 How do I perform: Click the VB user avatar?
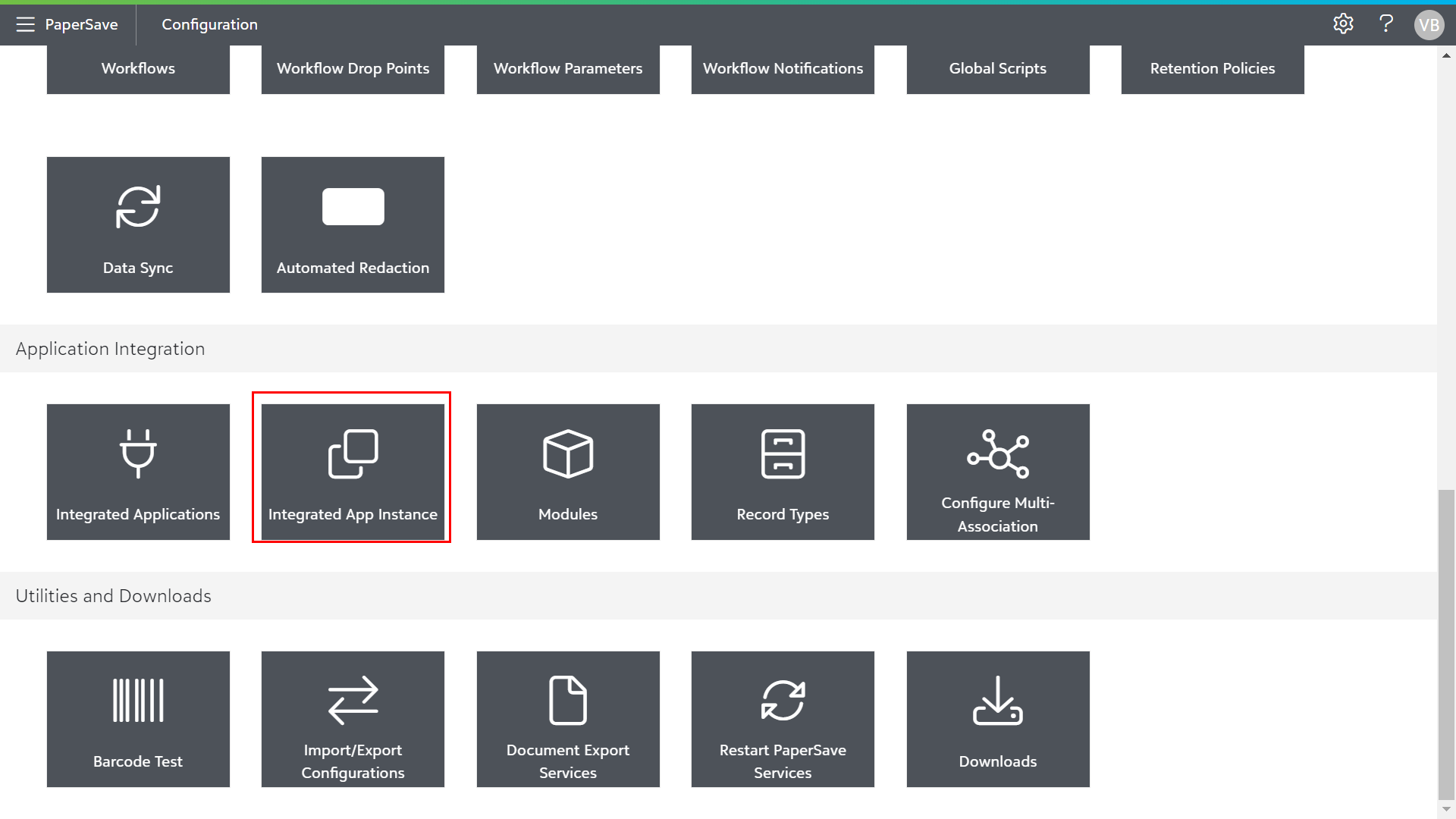click(1429, 25)
